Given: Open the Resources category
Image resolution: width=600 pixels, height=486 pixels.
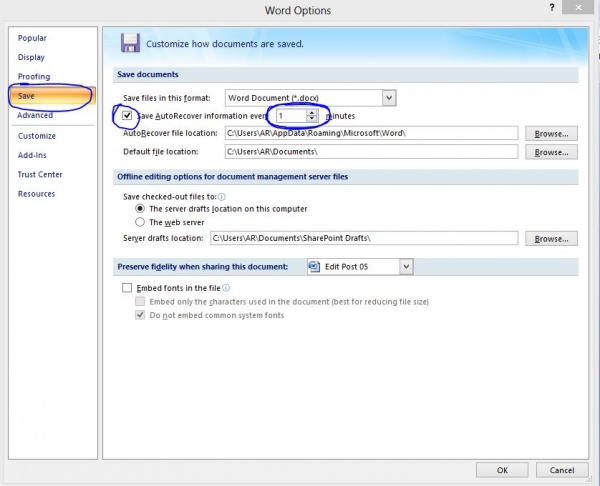Looking at the screenshot, I should click(36, 194).
